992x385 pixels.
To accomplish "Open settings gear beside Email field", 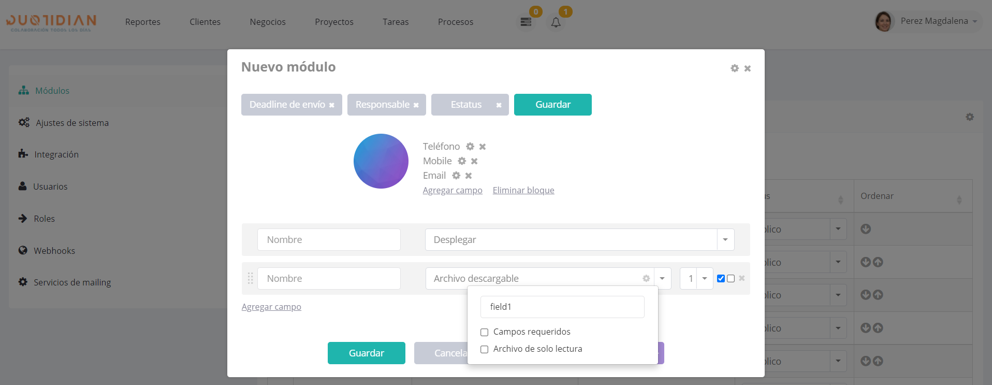I will (x=456, y=176).
